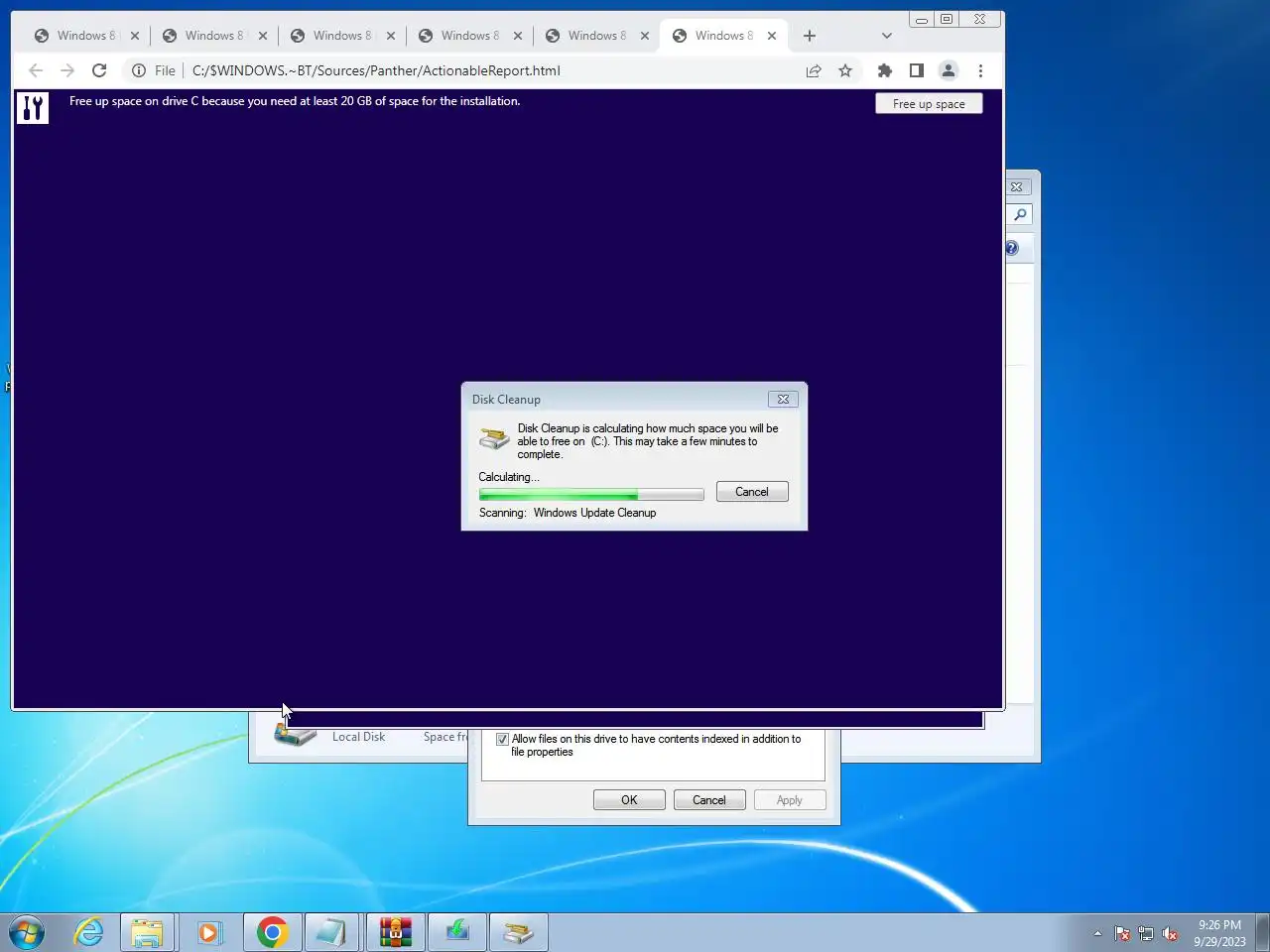This screenshot has height=952, width=1270.
Task: Toggle the index files on this drive checkbox
Action: [502, 739]
